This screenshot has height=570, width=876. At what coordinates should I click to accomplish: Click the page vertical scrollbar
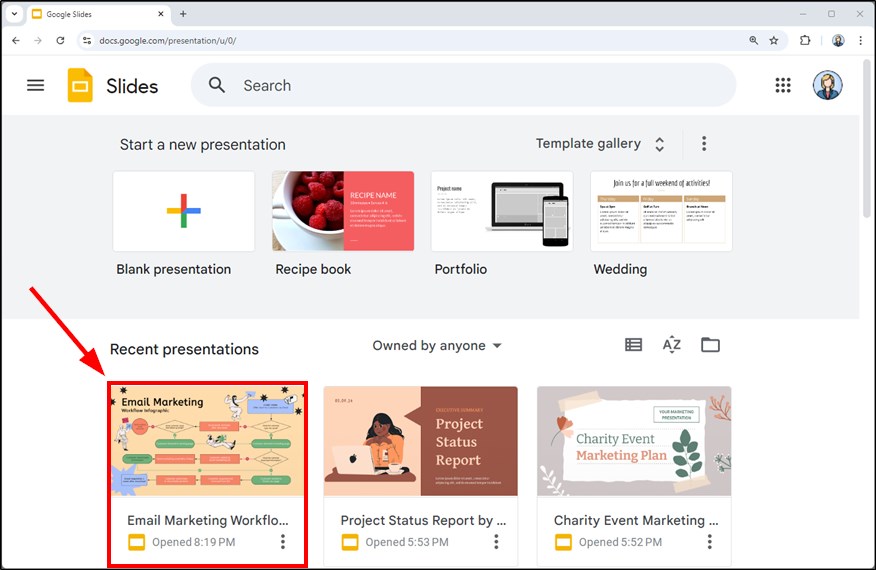point(867,139)
